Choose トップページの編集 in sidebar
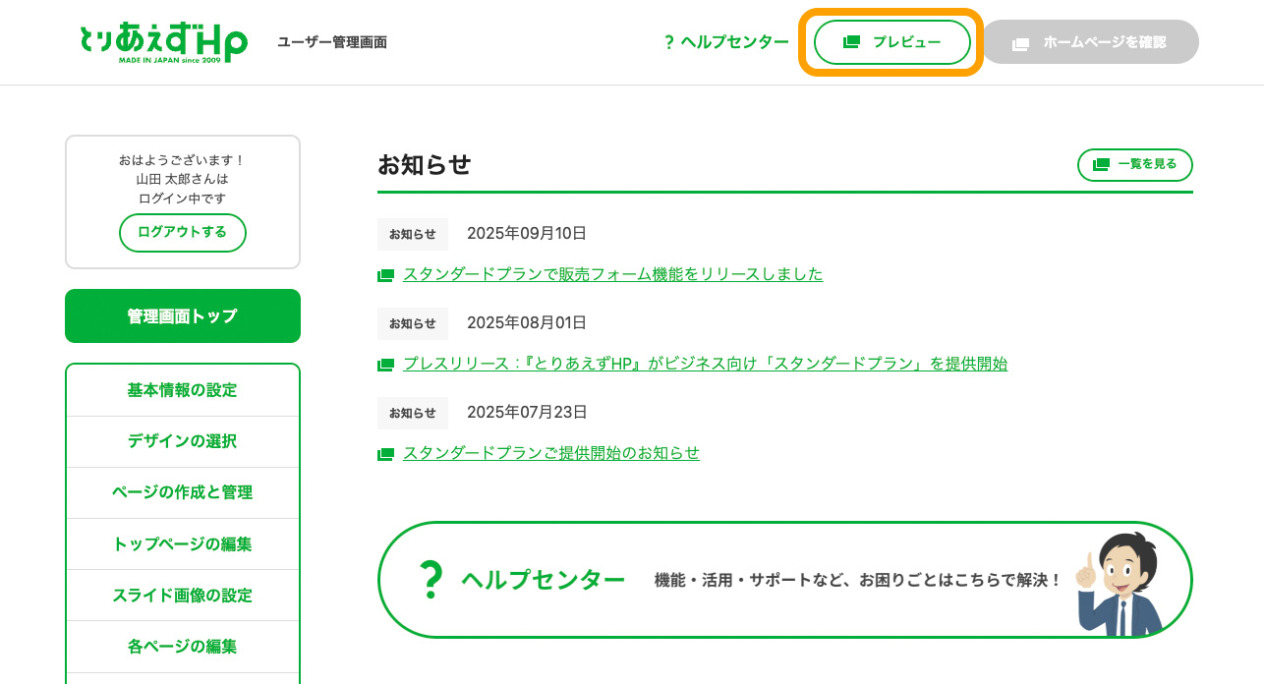The image size is (1264, 684). (182, 544)
